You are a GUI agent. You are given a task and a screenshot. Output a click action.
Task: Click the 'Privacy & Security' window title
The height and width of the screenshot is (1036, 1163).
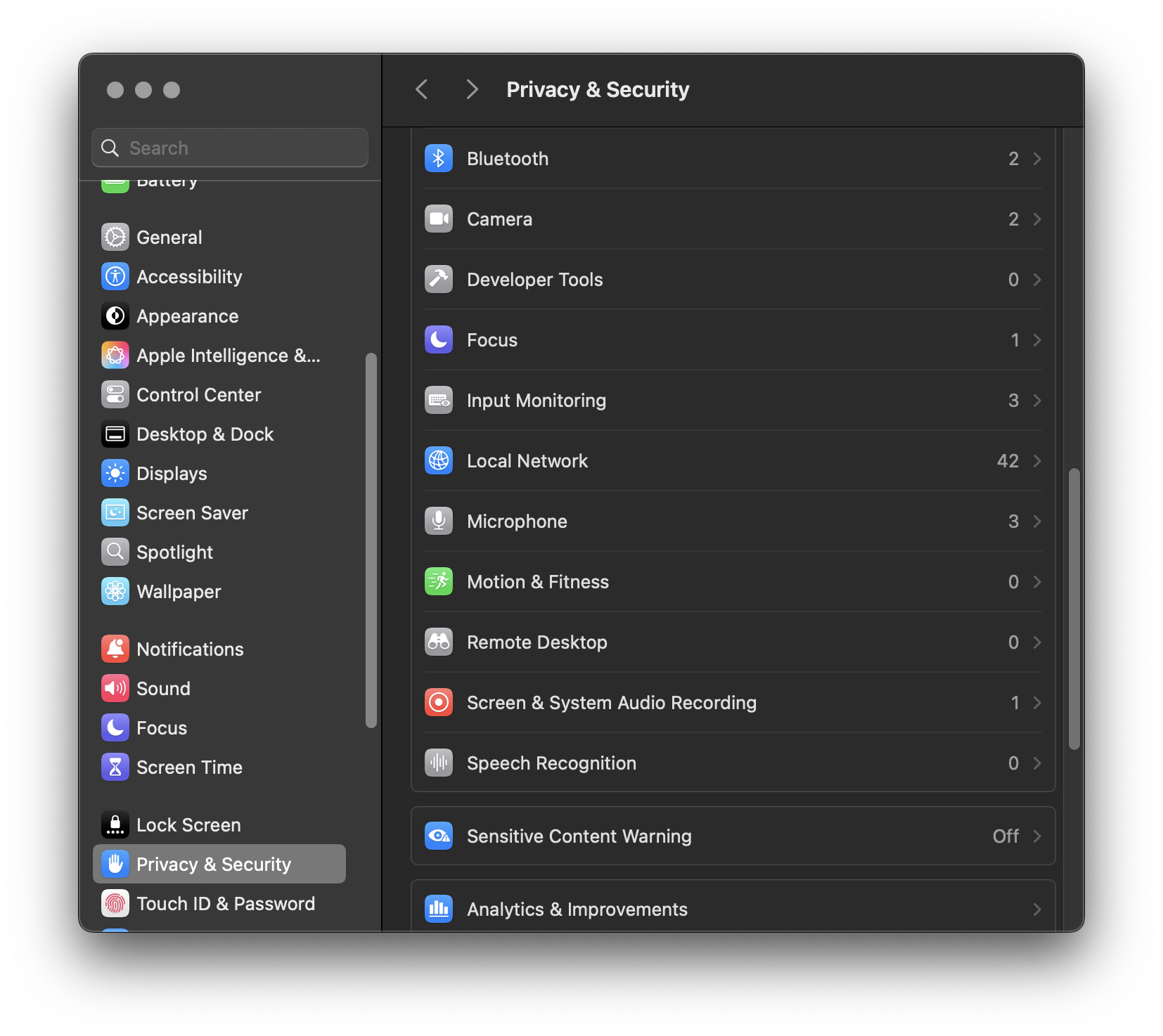(x=598, y=90)
